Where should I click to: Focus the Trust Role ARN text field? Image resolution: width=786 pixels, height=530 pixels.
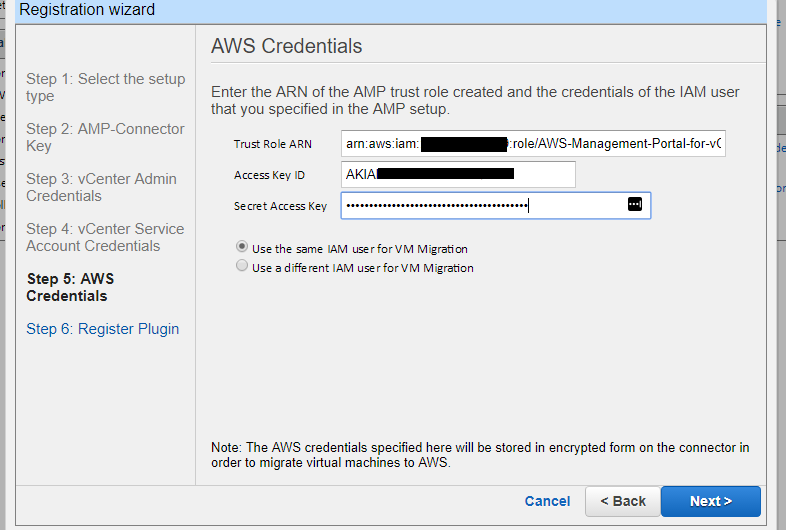tap(533, 144)
